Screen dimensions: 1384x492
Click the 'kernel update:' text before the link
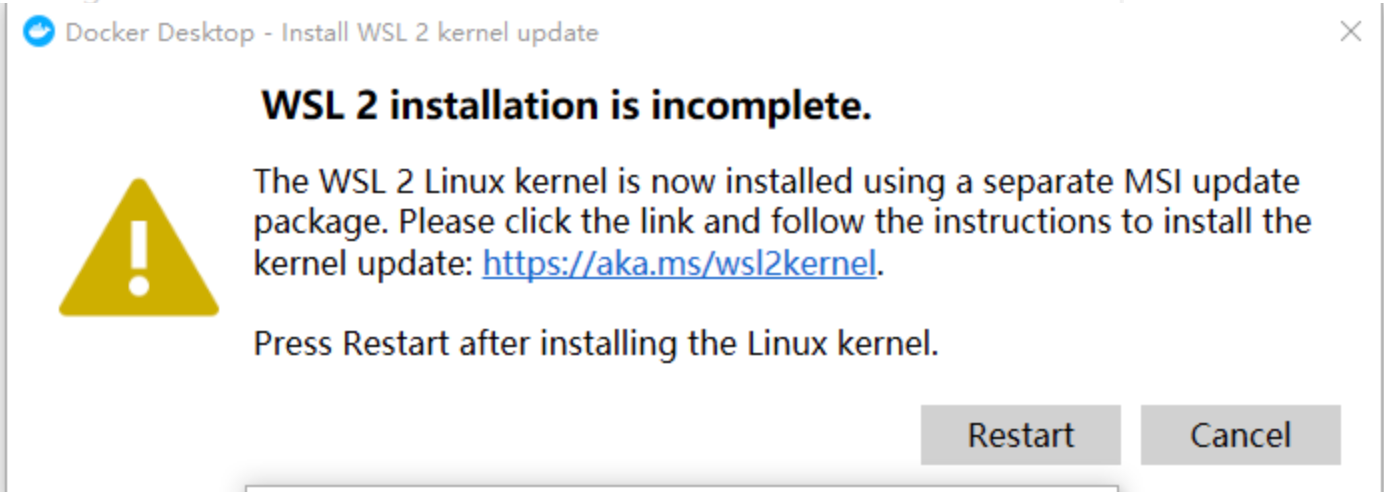[x=365, y=264]
